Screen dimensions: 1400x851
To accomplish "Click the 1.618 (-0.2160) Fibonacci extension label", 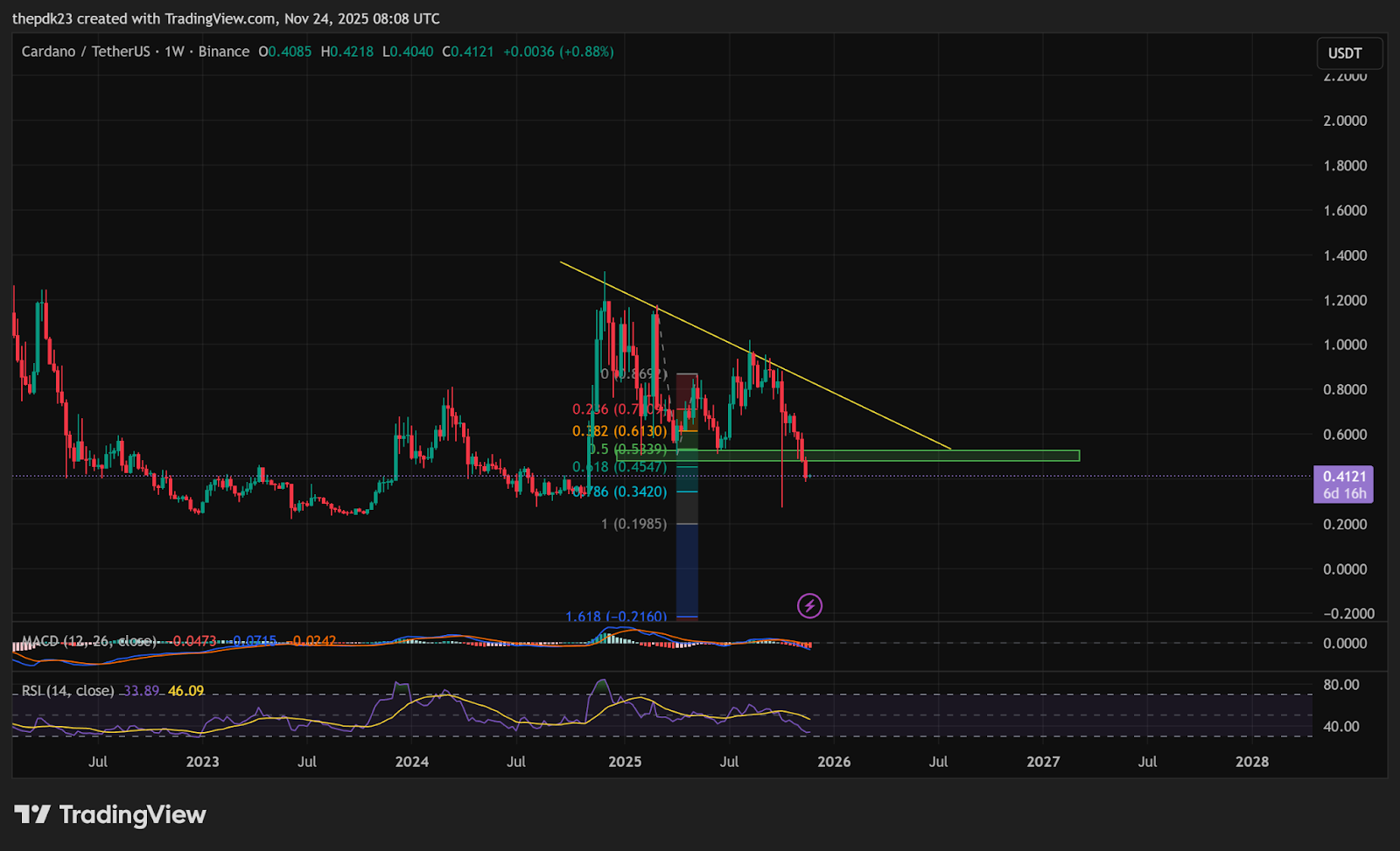I will (615, 617).
